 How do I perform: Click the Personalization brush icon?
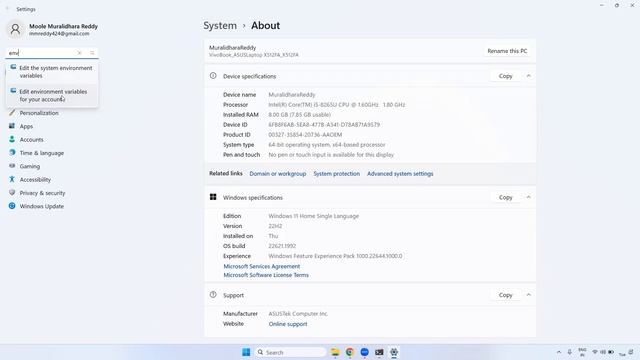tap(12, 113)
